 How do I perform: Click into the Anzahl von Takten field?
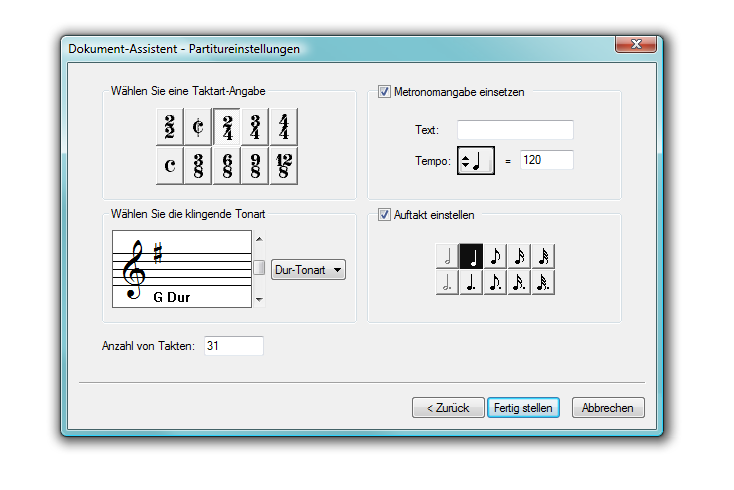pos(232,346)
